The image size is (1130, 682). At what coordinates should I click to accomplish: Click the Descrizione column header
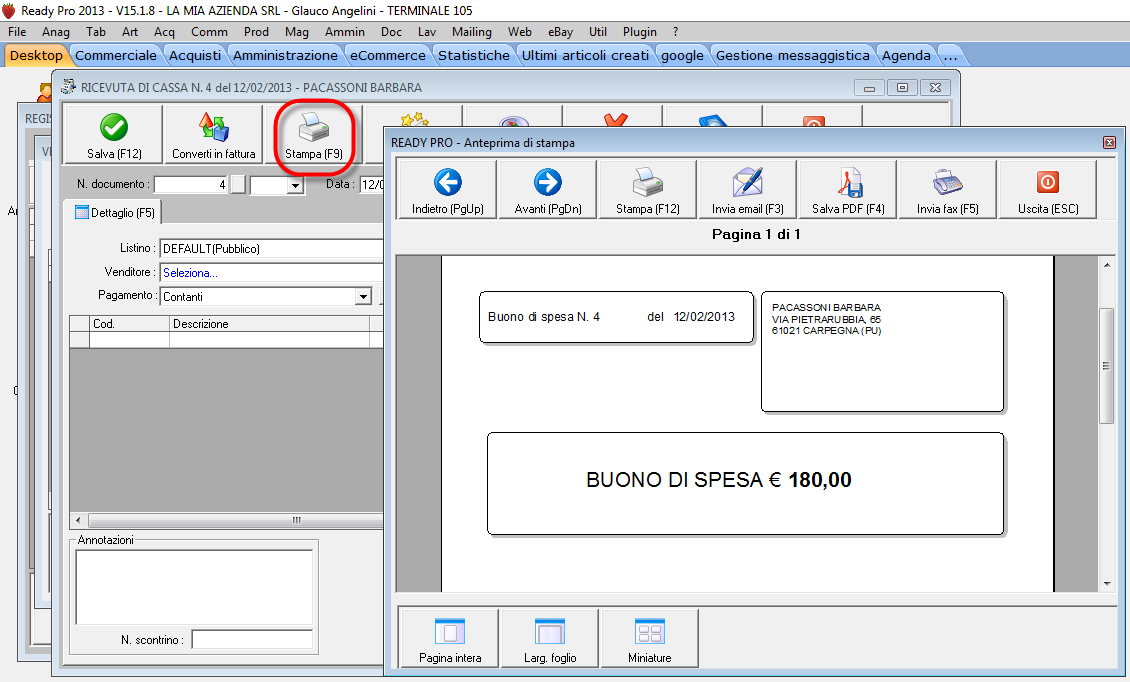coord(269,324)
